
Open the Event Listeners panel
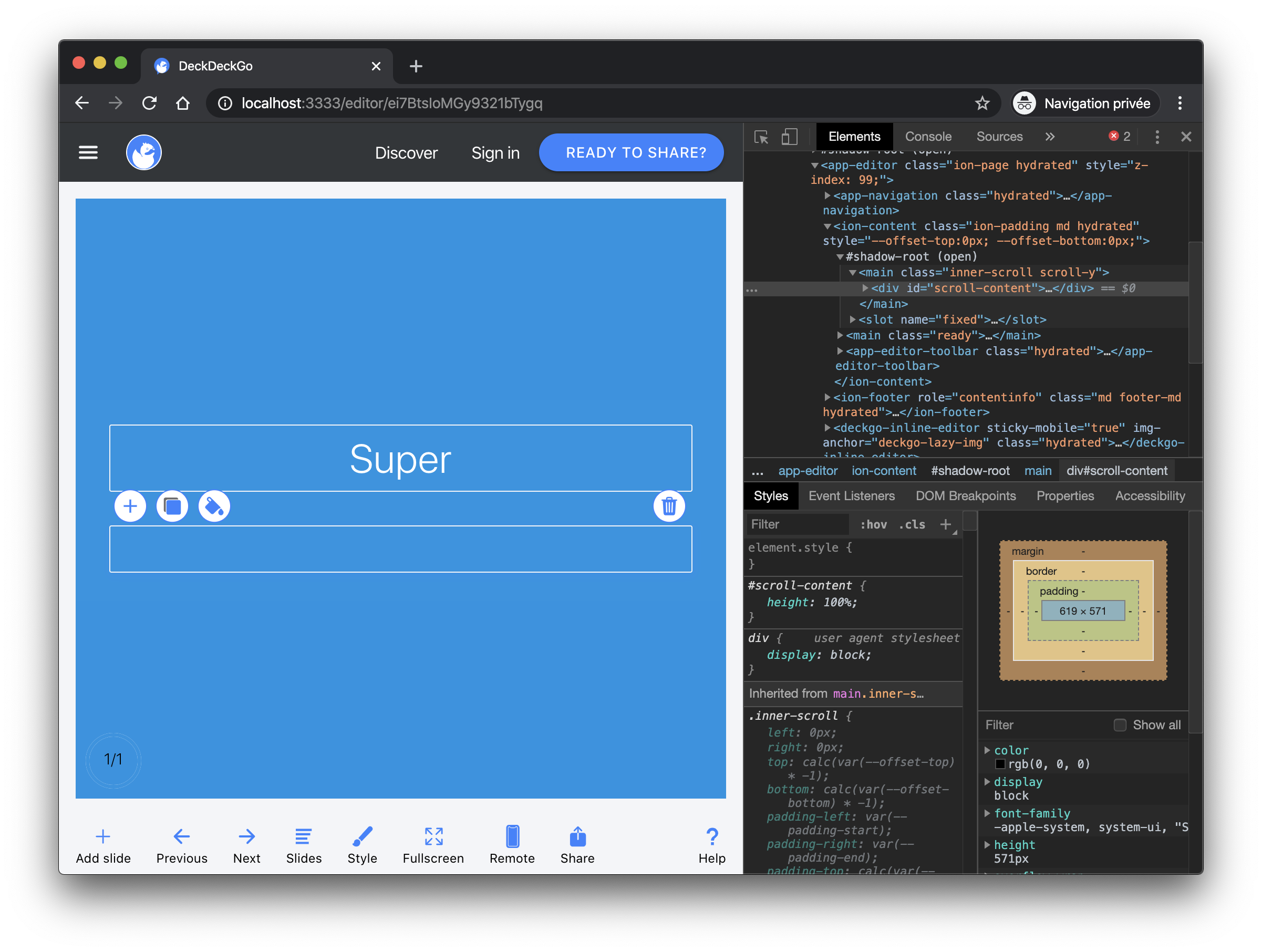852,495
